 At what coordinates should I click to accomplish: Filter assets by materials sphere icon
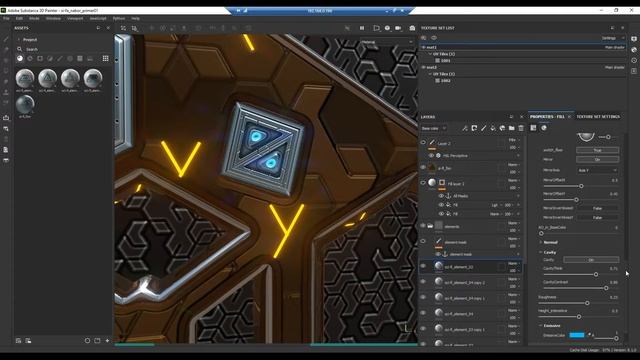(20, 58)
